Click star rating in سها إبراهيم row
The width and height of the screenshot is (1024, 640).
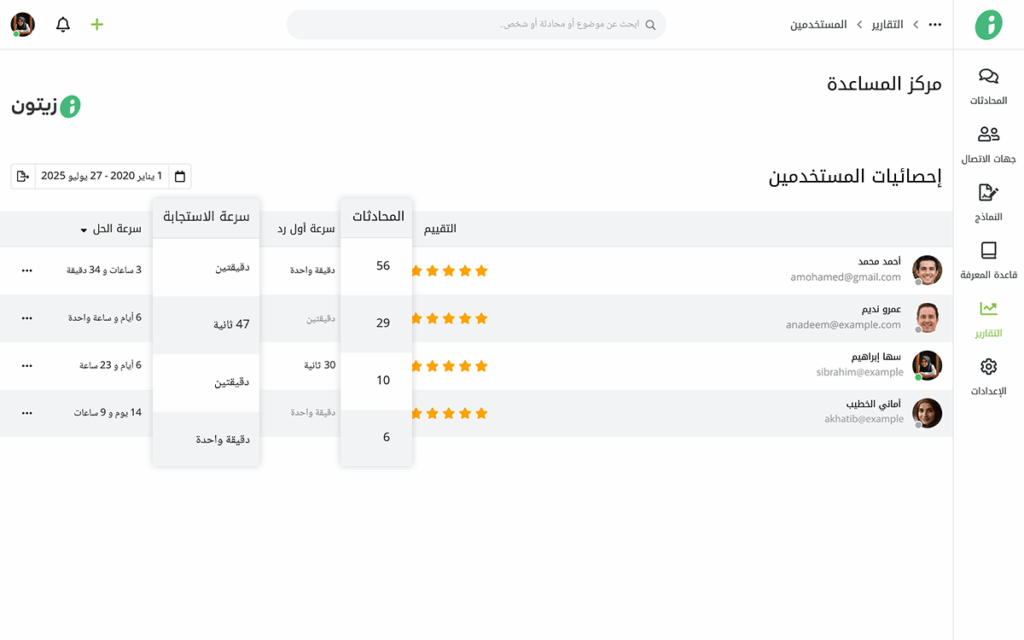449,366
